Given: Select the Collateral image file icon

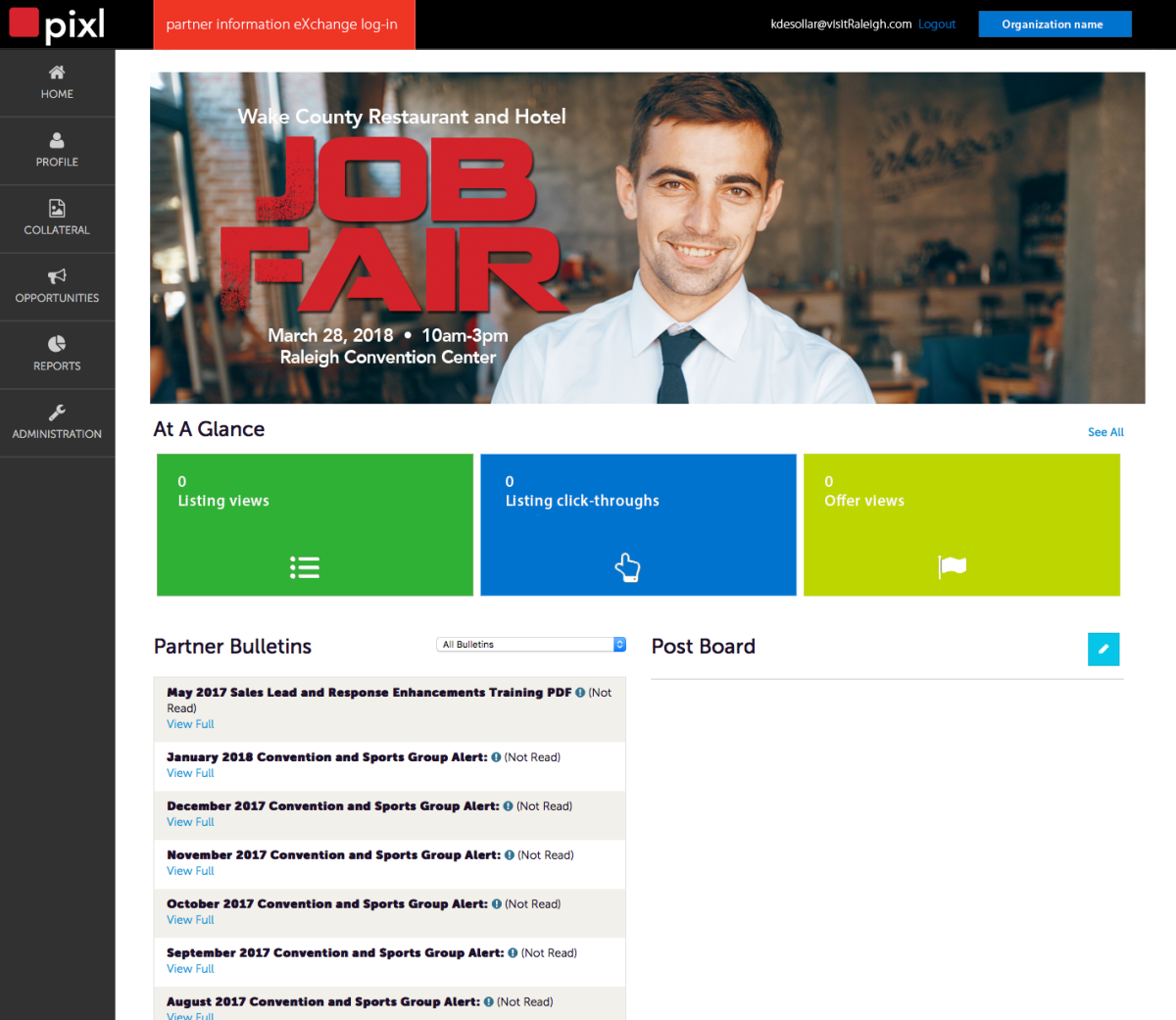Looking at the screenshot, I should [57, 208].
